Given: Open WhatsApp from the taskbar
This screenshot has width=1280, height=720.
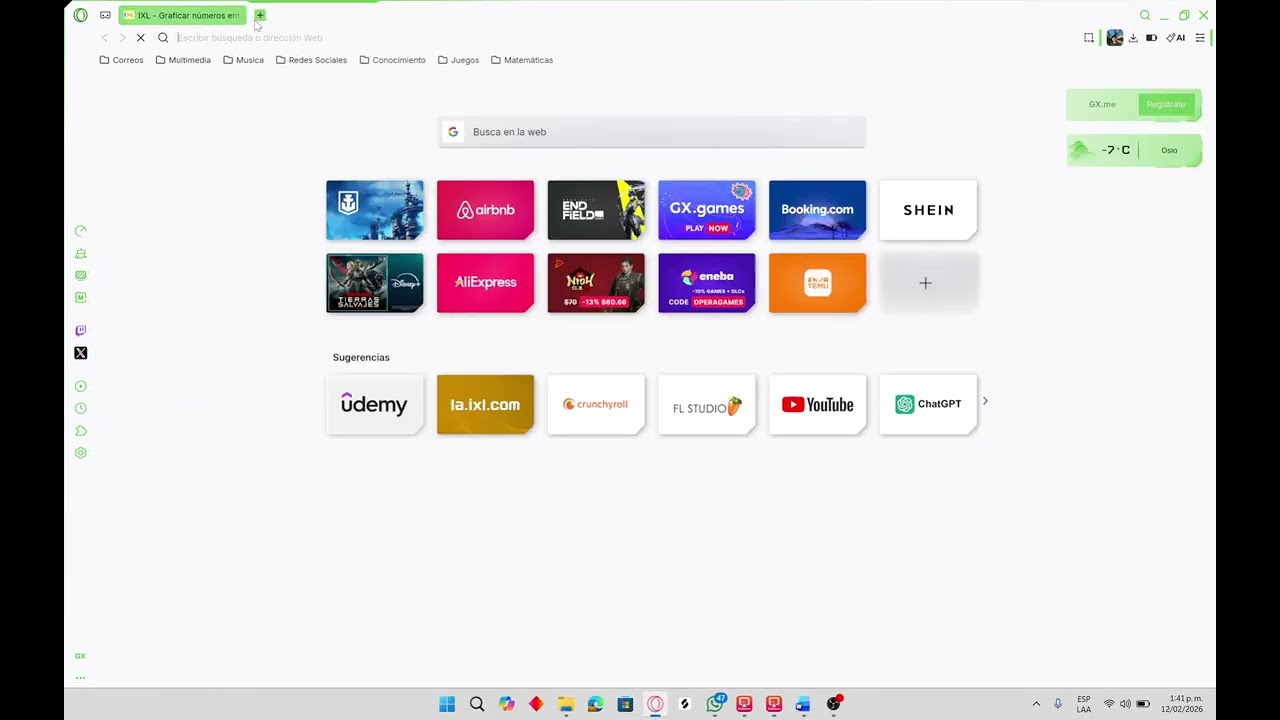Looking at the screenshot, I should click(x=715, y=704).
